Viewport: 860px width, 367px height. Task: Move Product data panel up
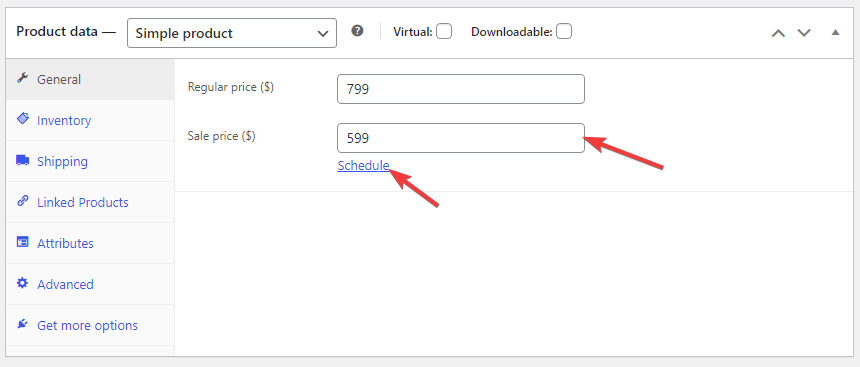click(x=778, y=33)
